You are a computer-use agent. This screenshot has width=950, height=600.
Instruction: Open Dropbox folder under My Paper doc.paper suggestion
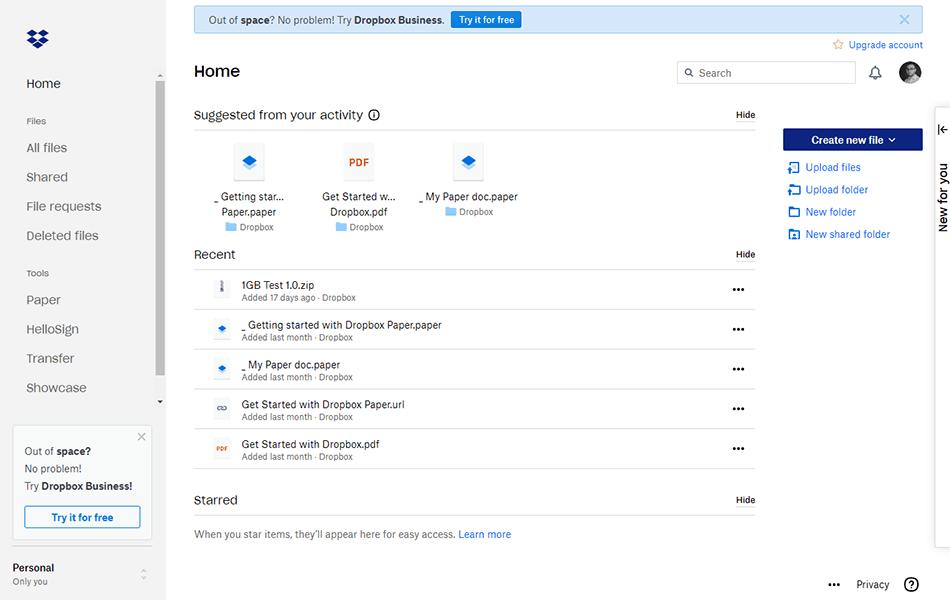[x=469, y=212]
